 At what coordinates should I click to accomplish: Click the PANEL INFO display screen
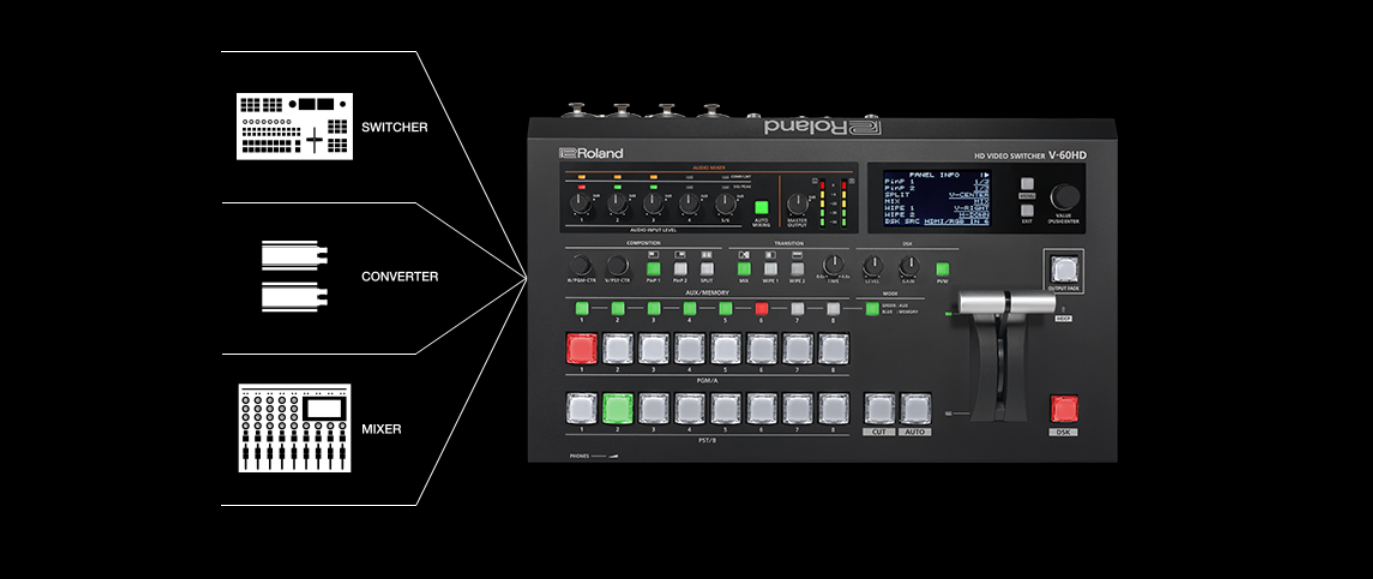[937, 199]
